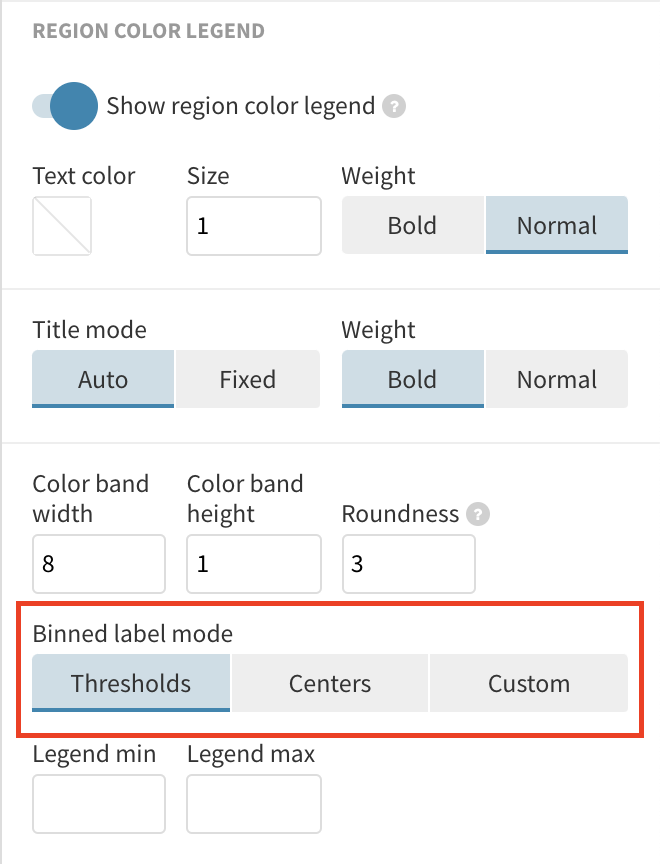The width and height of the screenshot is (660, 864).
Task: Choose Custom binned label mode
Action: coord(528,683)
